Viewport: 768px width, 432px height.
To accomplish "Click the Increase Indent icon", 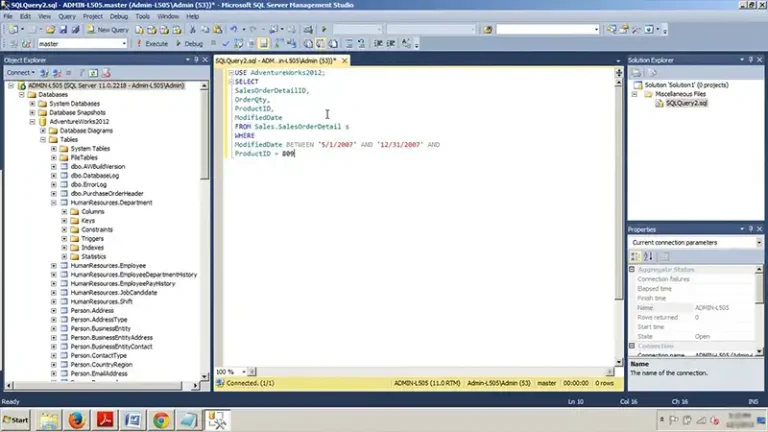I will (x=391, y=44).
